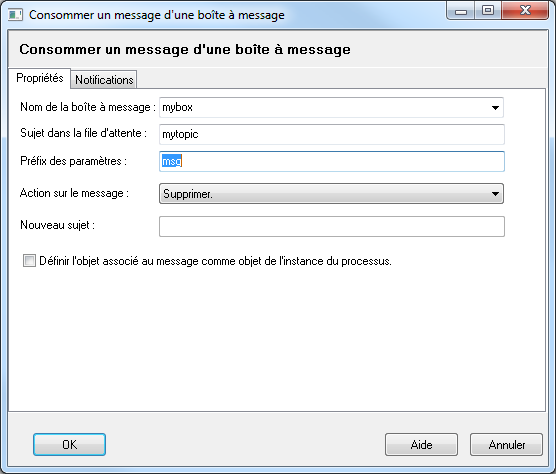Click the mybox text in the combo box
The image size is (556, 474).
pos(178,107)
